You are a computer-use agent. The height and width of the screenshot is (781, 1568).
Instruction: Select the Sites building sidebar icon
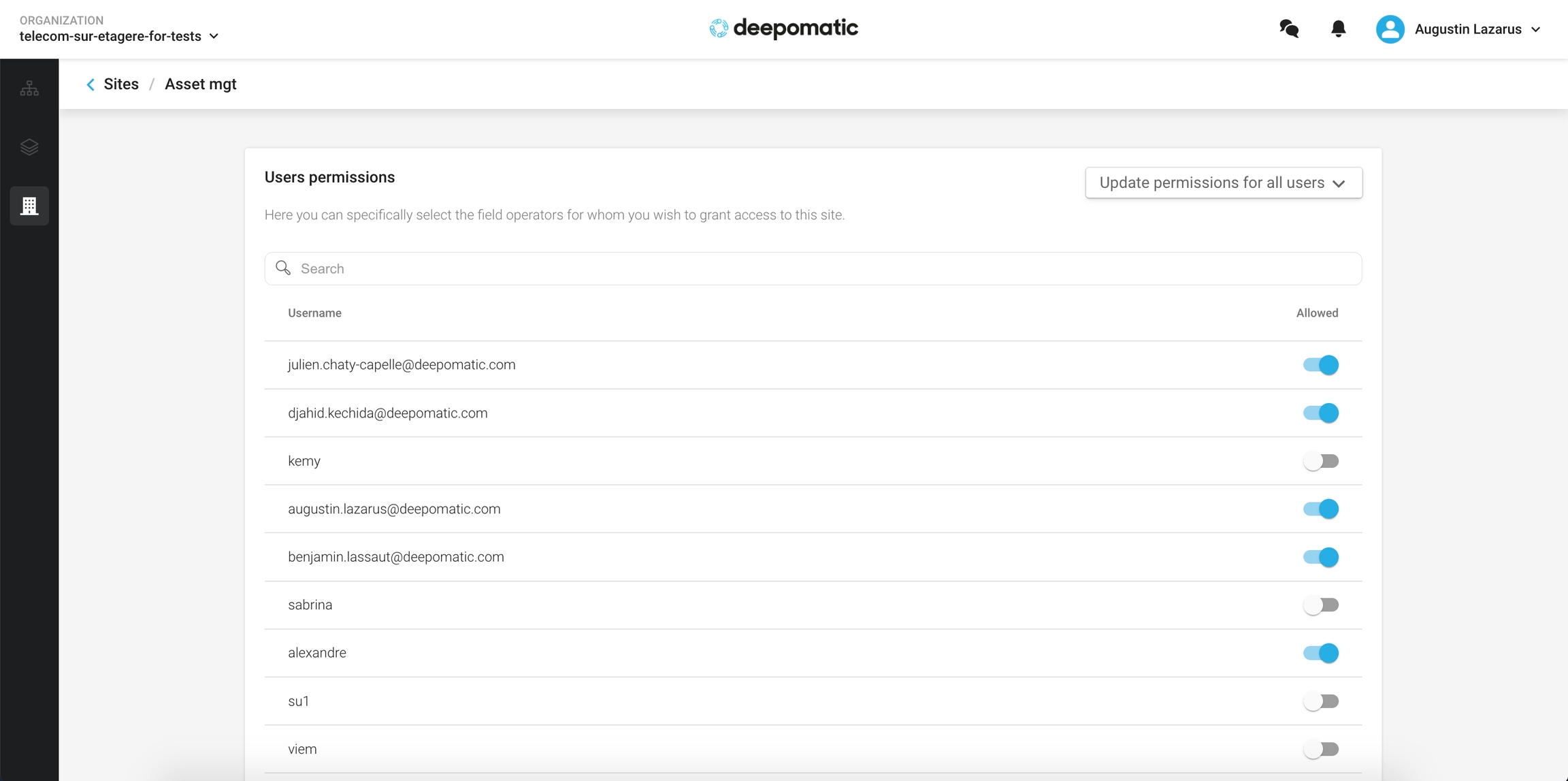(x=29, y=206)
